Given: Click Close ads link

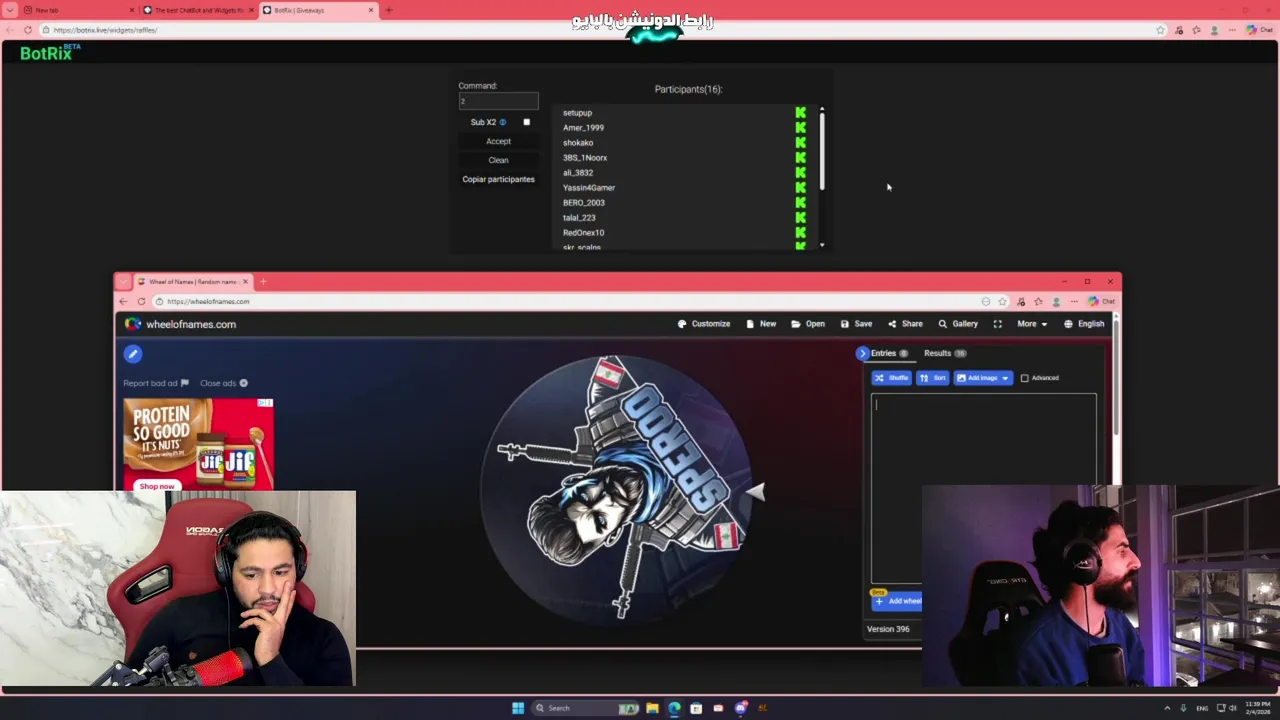Looking at the screenshot, I should click(x=224, y=383).
